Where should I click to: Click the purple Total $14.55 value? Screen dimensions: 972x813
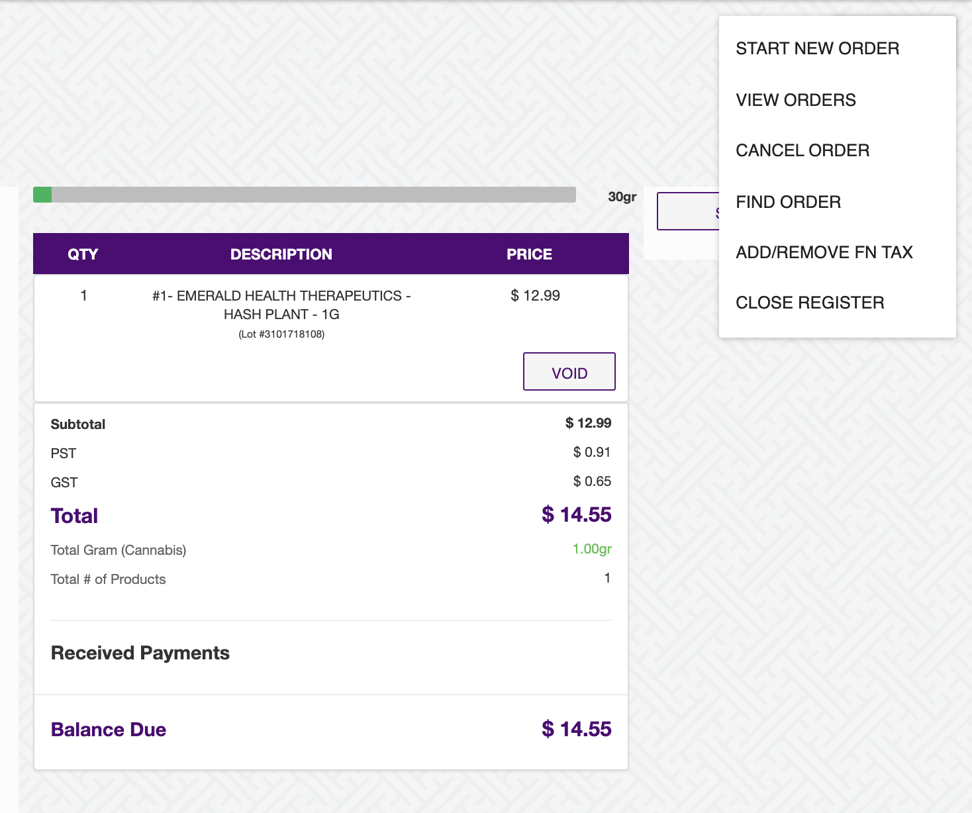coord(576,515)
